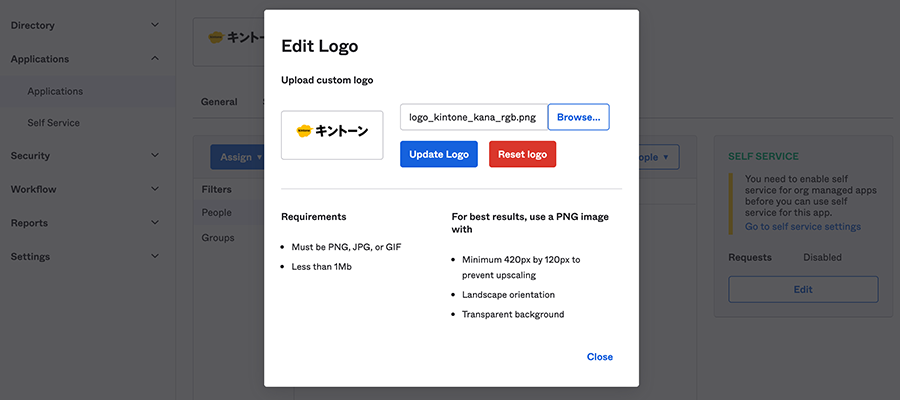
Task: Close the Edit Logo dialog
Action: (599, 357)
